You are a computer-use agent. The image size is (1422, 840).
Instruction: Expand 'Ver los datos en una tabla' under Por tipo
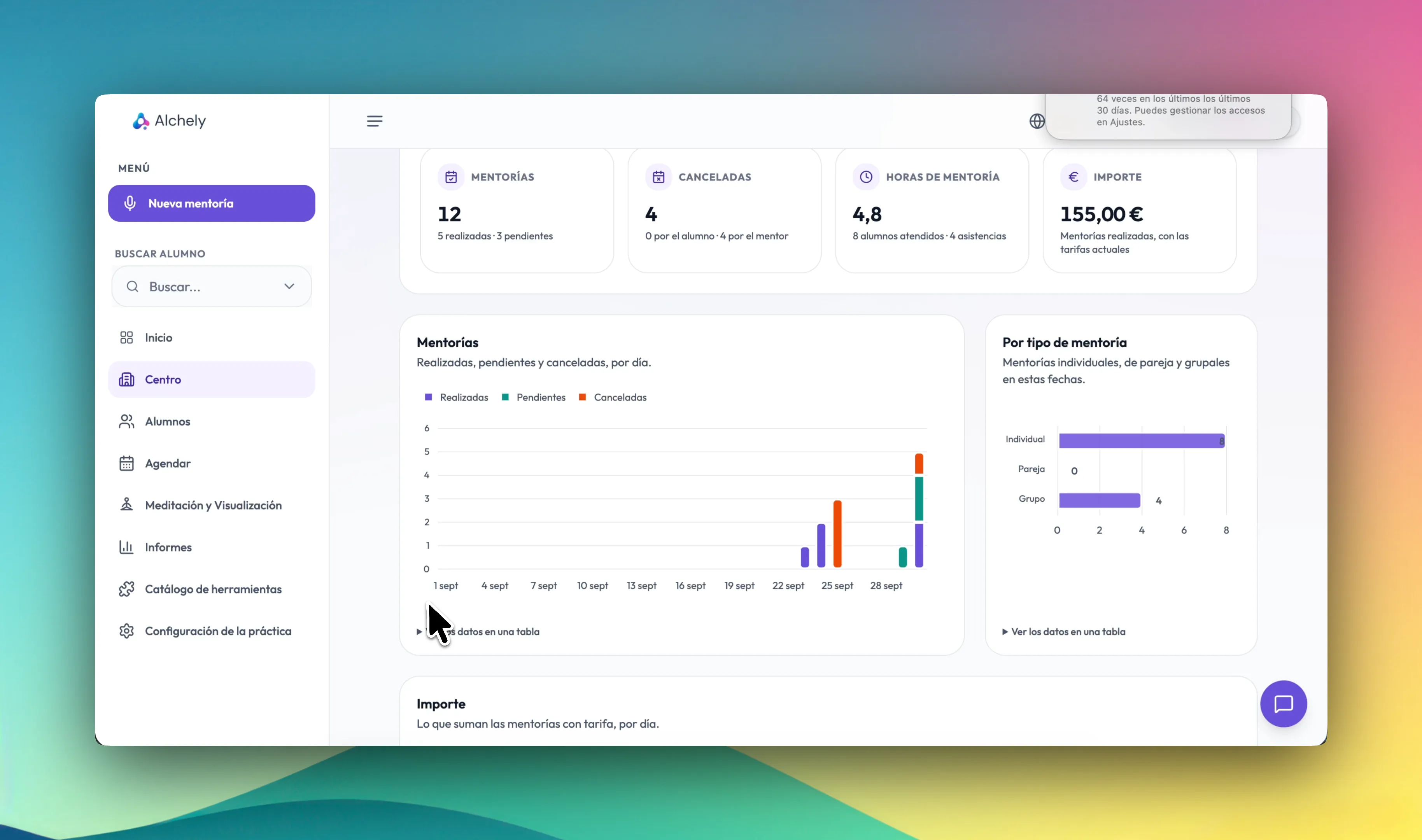click(1064, 632)
